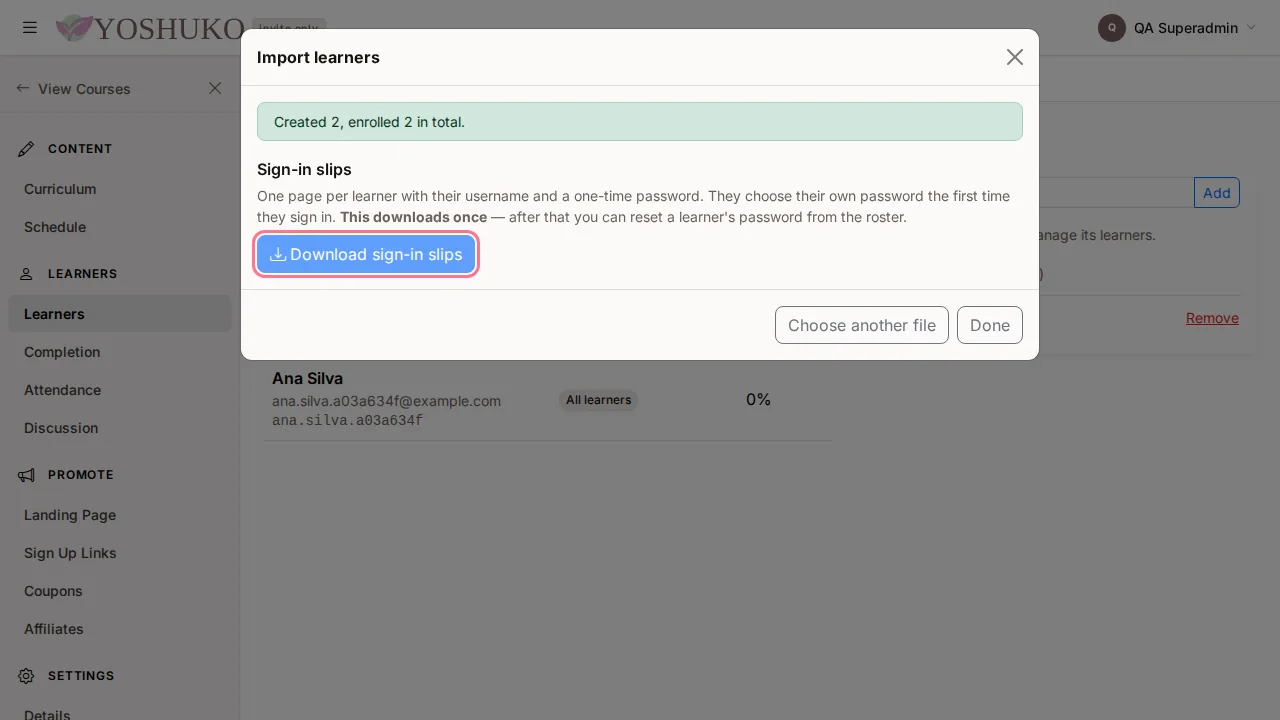This screenshot has width=1280, height=720.
Task: Click the learner name Ana Silva
Action: point(307,379)
